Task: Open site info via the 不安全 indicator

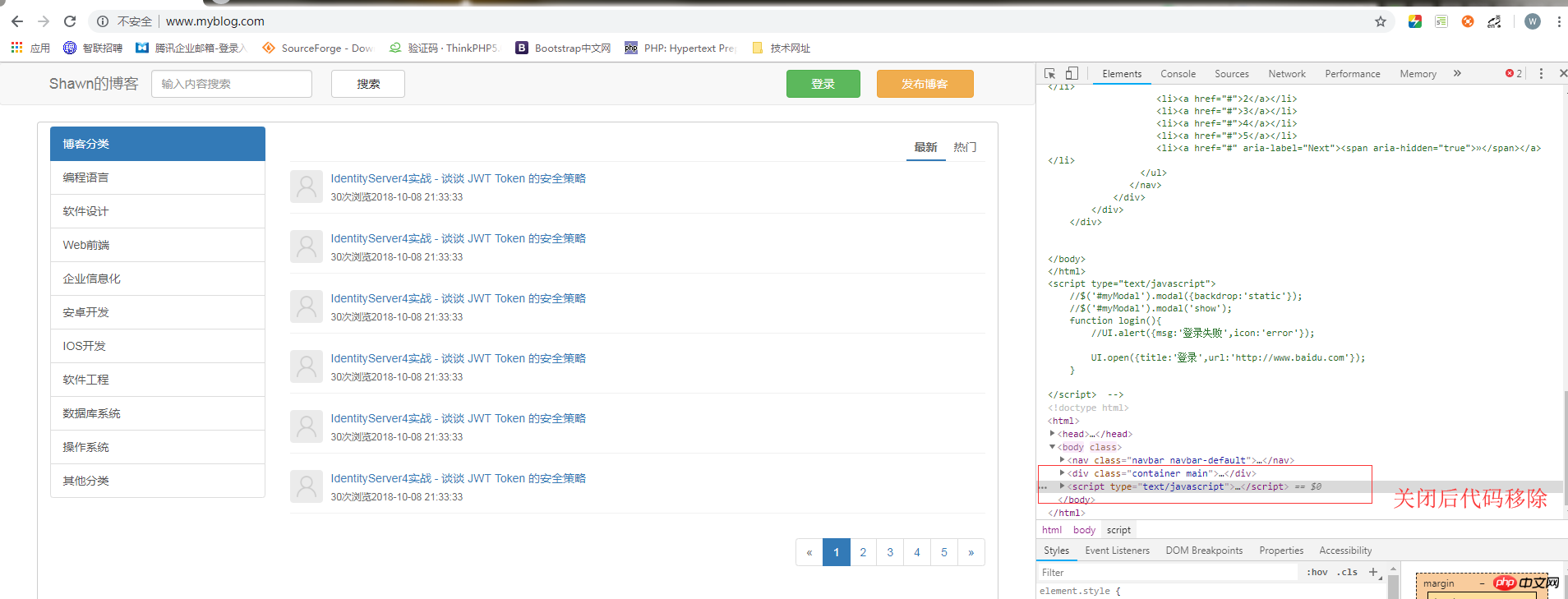Action: (x=124, y=21)
